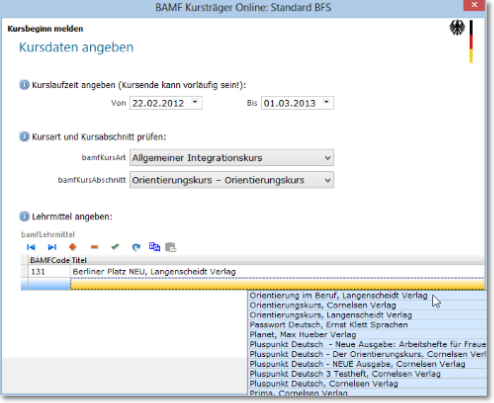Click info icon beside Lehrmittel angeben

(x=24, y=217)
